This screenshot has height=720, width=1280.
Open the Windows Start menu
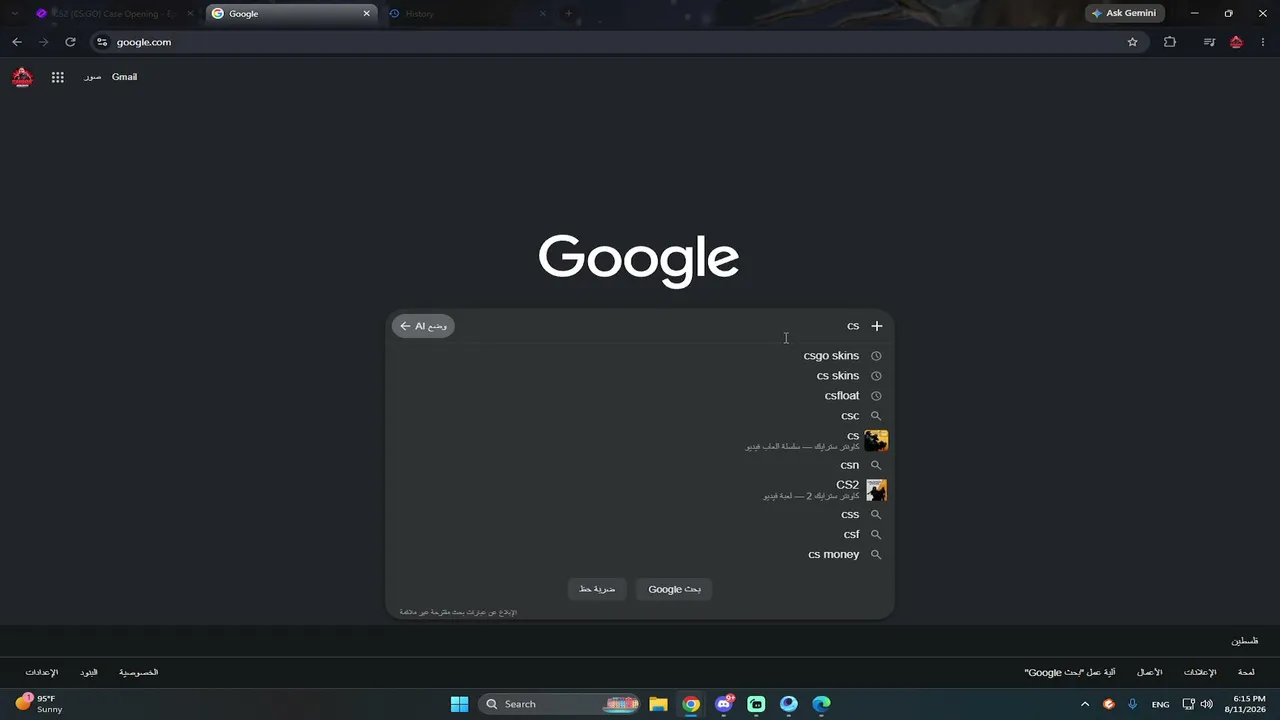(459, 704)
